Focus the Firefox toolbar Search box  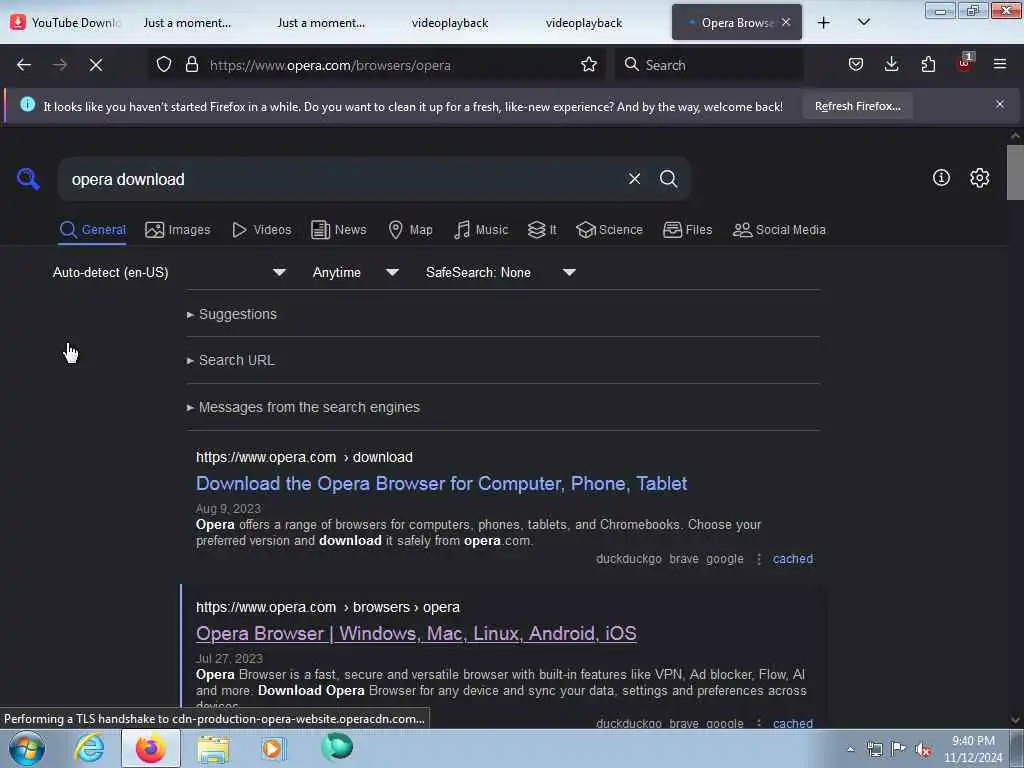(709, 65)
